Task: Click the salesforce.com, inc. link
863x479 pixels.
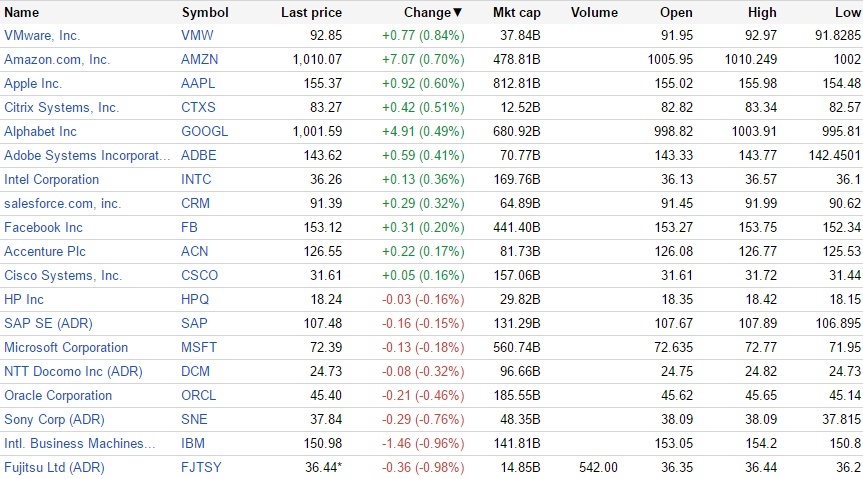Action: (x=62, y=203)
